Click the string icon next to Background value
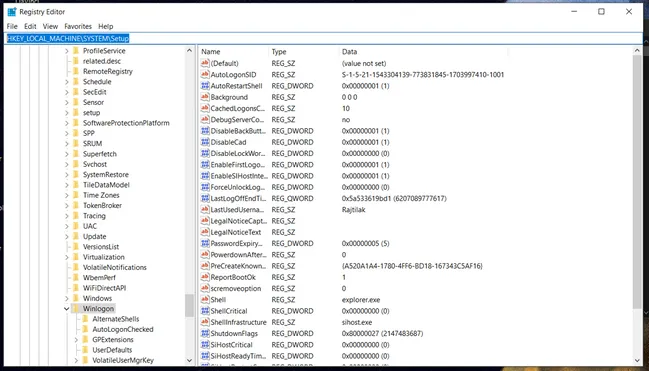The height and width of the screenshot is (371, 649). pos(205,97)
